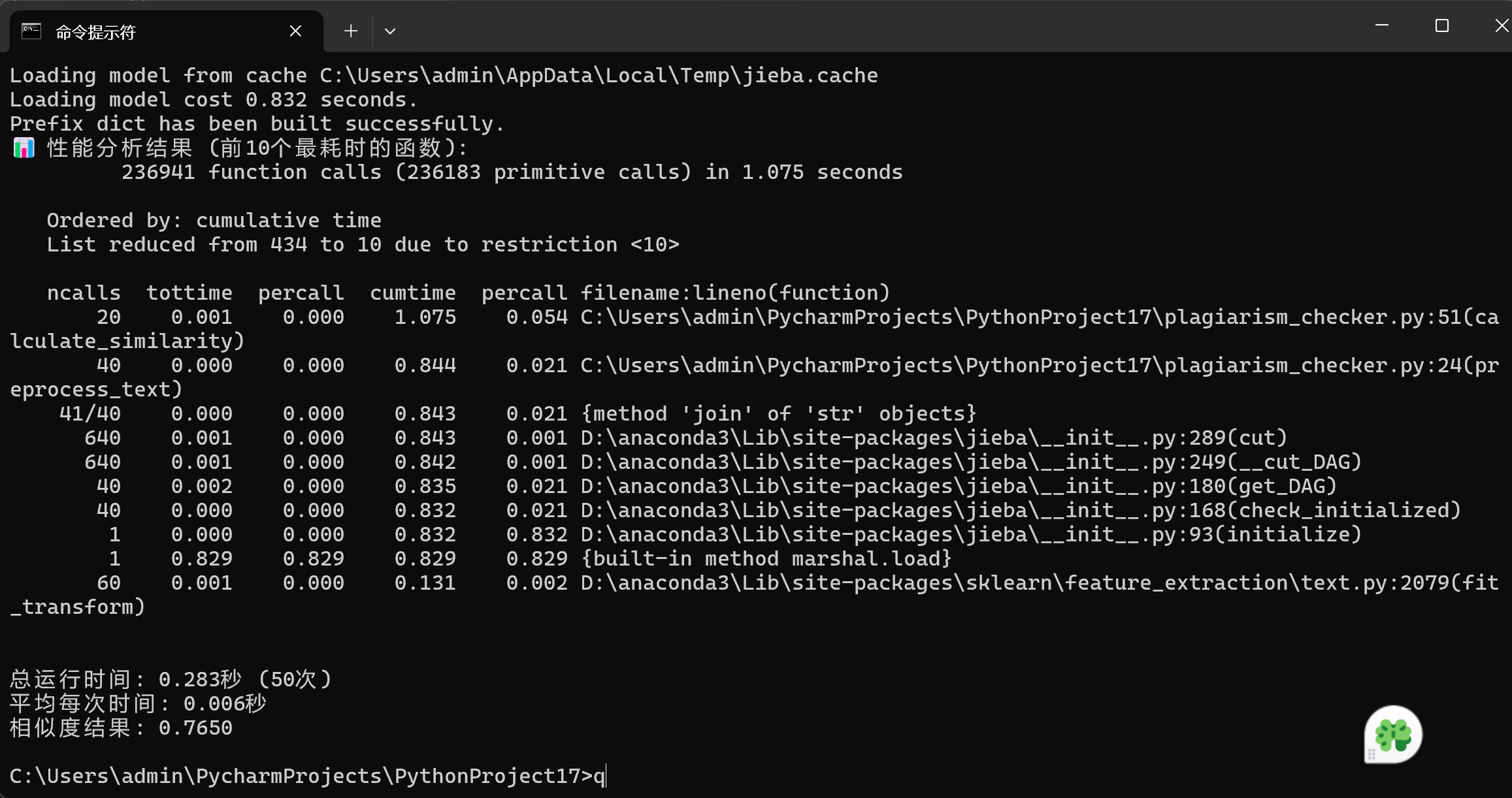Open a new terminal tab with plus
The image size is (1512, 798).
tap(351, 31)
